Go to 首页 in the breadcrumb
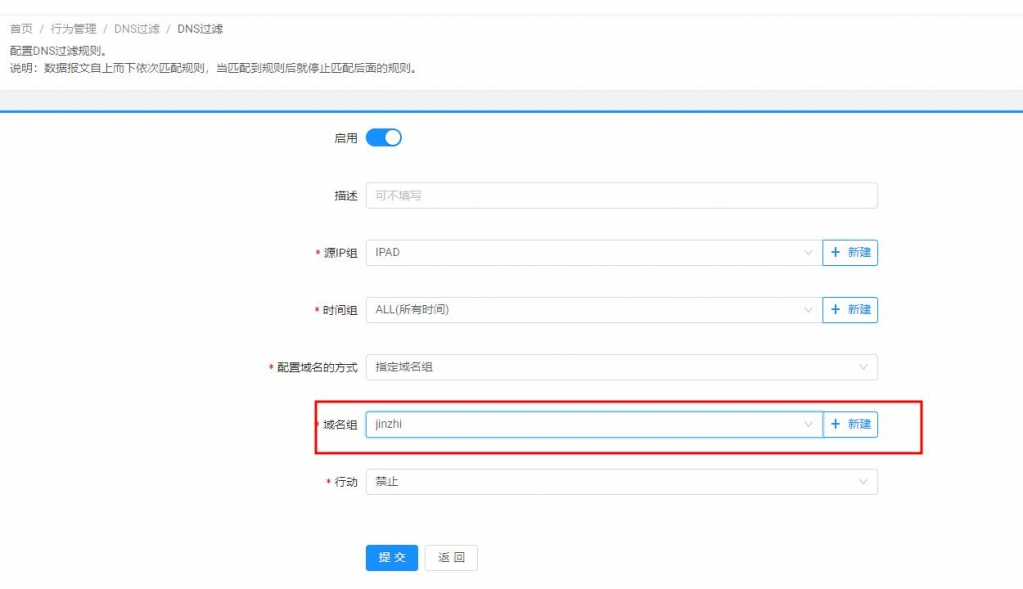Image resolution: width=1023 pixels, height=589 pixels. tap(21, 29)
